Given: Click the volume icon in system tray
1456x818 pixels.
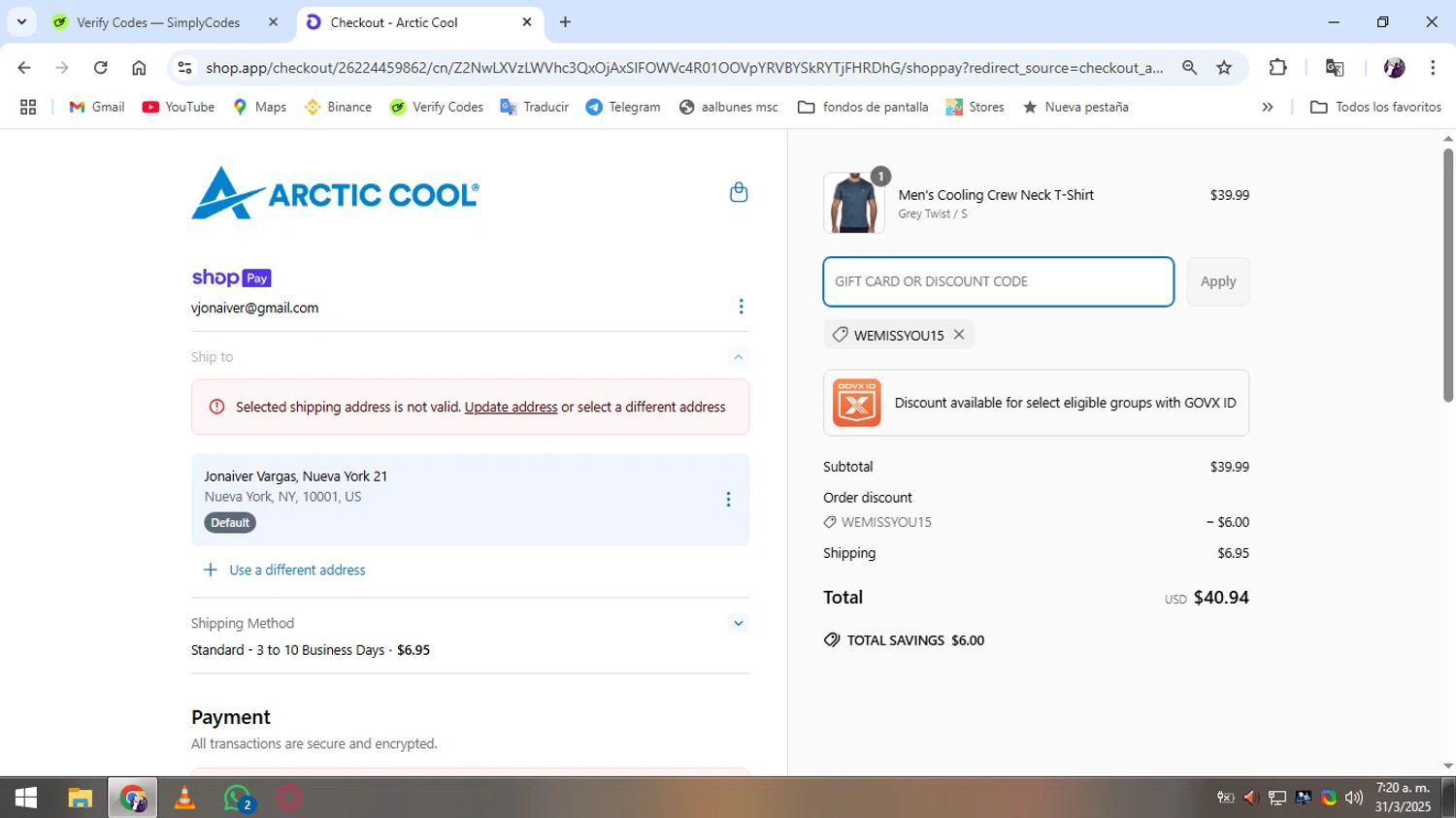Looking at the screenshot, I should 1354,798.
